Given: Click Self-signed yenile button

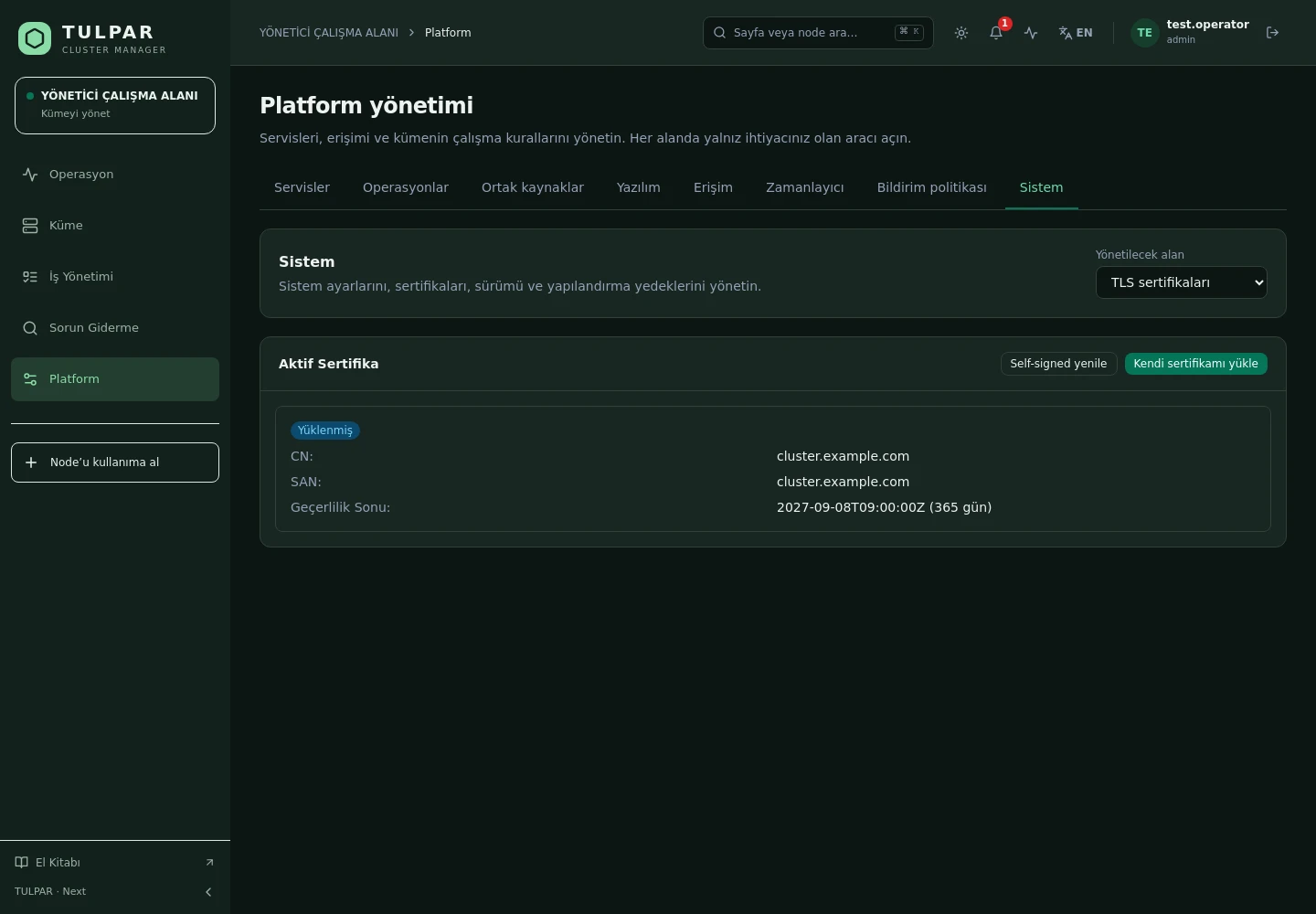Looking at the screenshot, I should point(1058,364).
